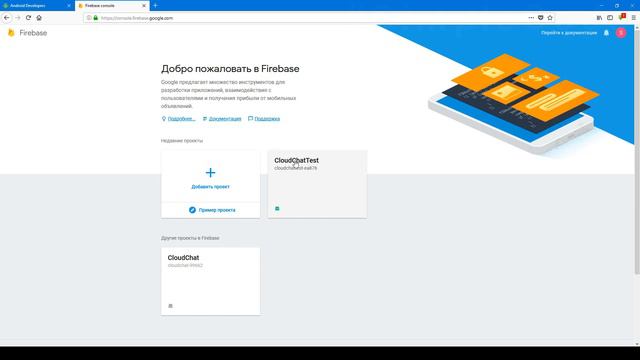The width and height of the screenshot is (640, 360).
Task: Click the extension shield icon with badge
Action: tap(622, 17)
